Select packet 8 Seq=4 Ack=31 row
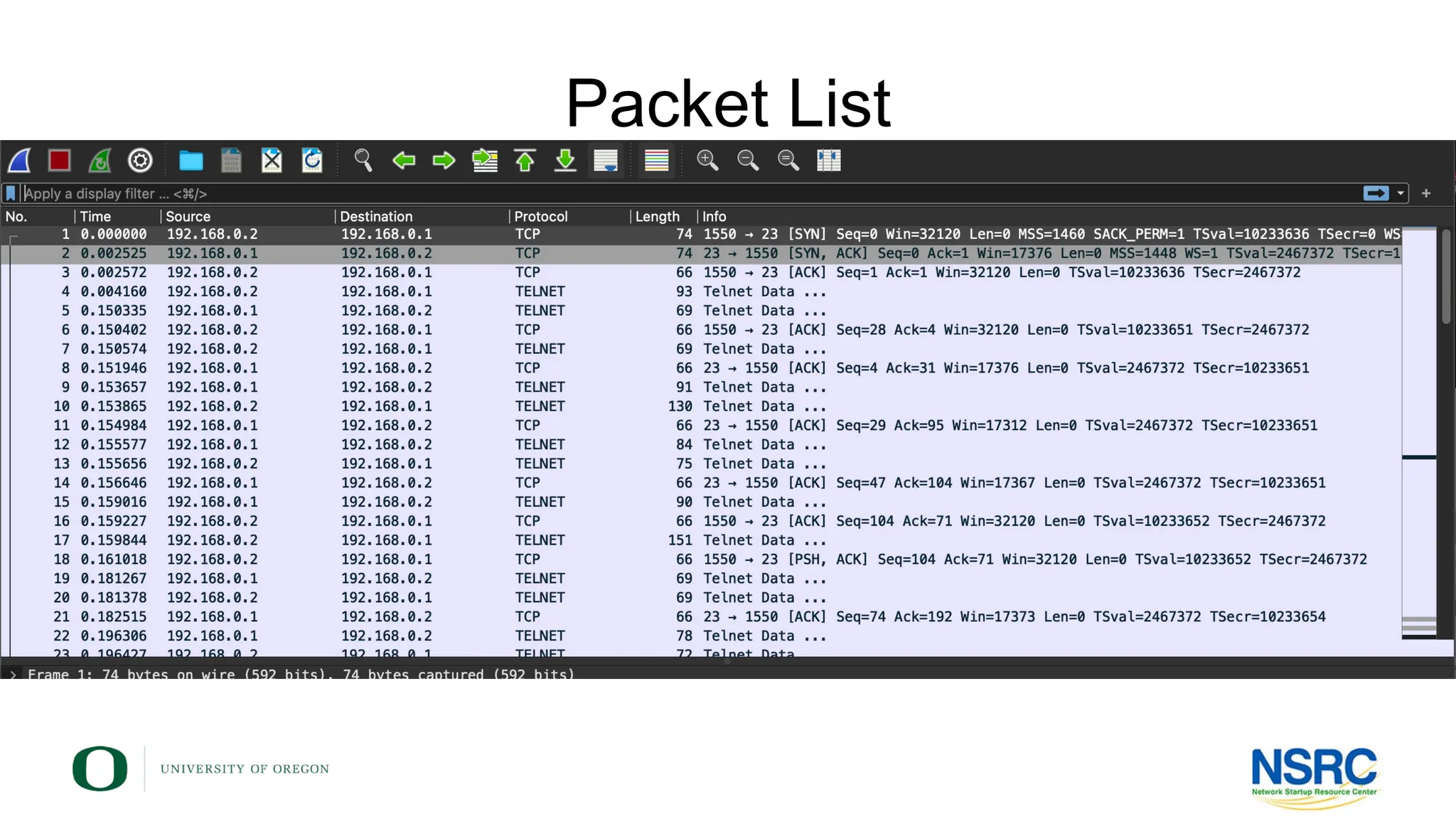The width and height of the screenshot is (1456, 819). (701, 368)
